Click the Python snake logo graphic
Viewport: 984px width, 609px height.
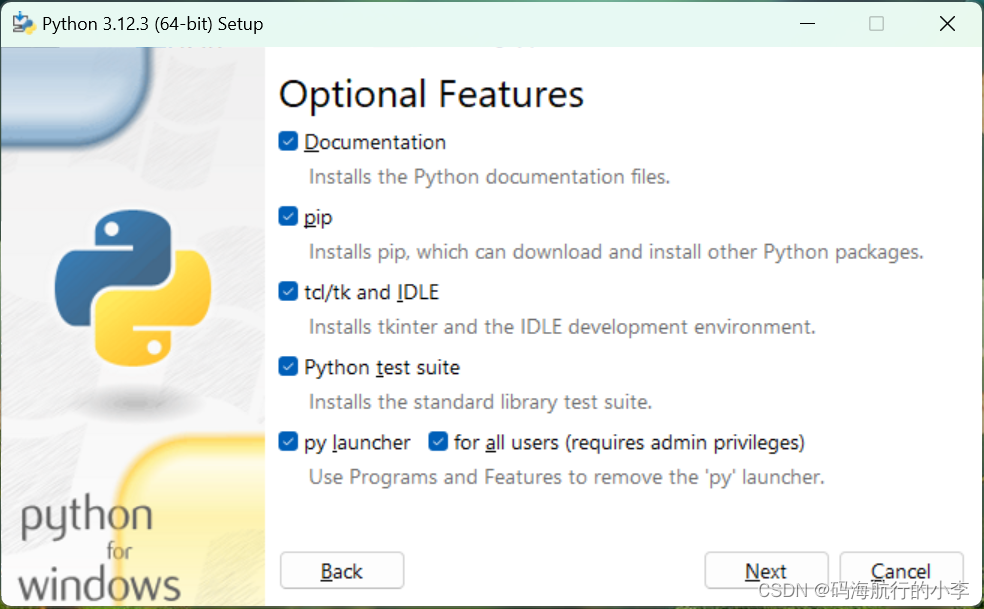pyautogui.click(x=132, y=288)
